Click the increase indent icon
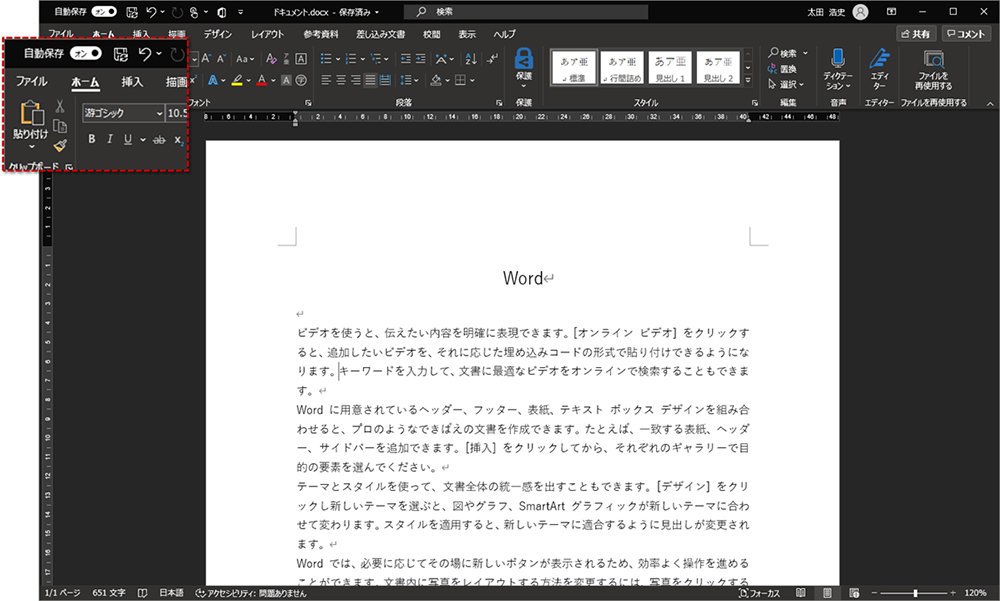Image resolution: width=1000 pixels, height=601 pixels. click(x=420, y=59)
